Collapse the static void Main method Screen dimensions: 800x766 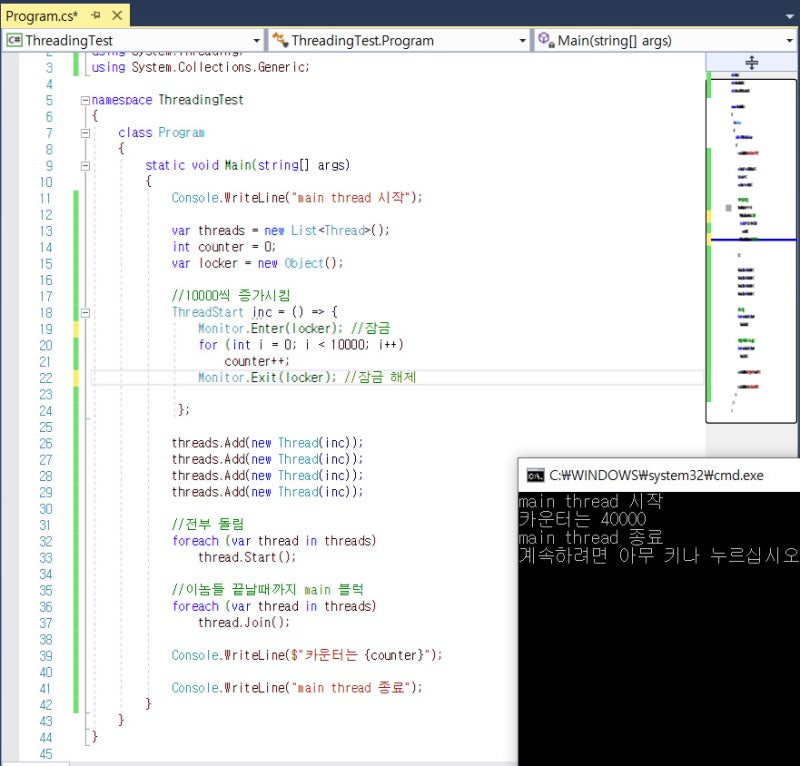pyautogui.click(x=84, y=166)
